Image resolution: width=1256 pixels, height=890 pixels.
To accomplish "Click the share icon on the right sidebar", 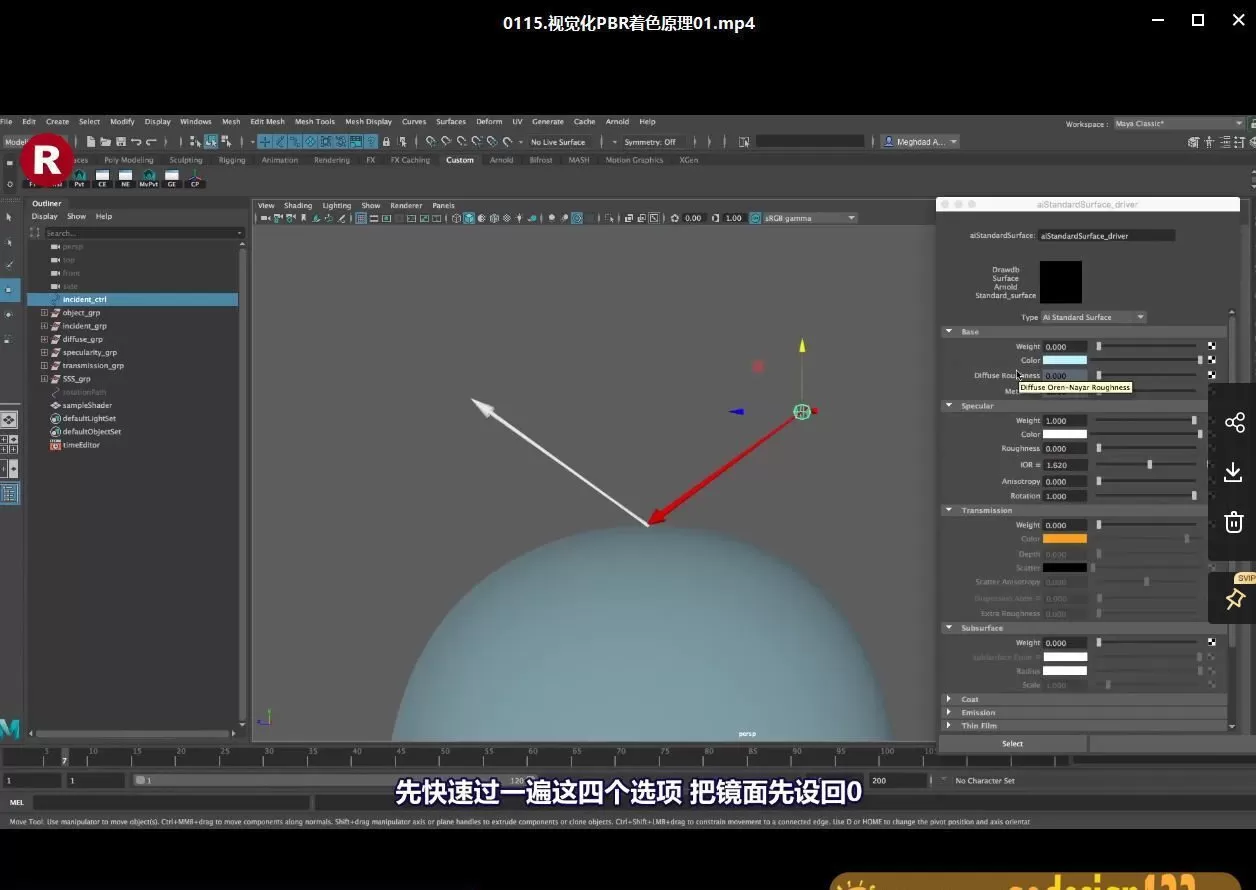I will tap(1233, 422).
